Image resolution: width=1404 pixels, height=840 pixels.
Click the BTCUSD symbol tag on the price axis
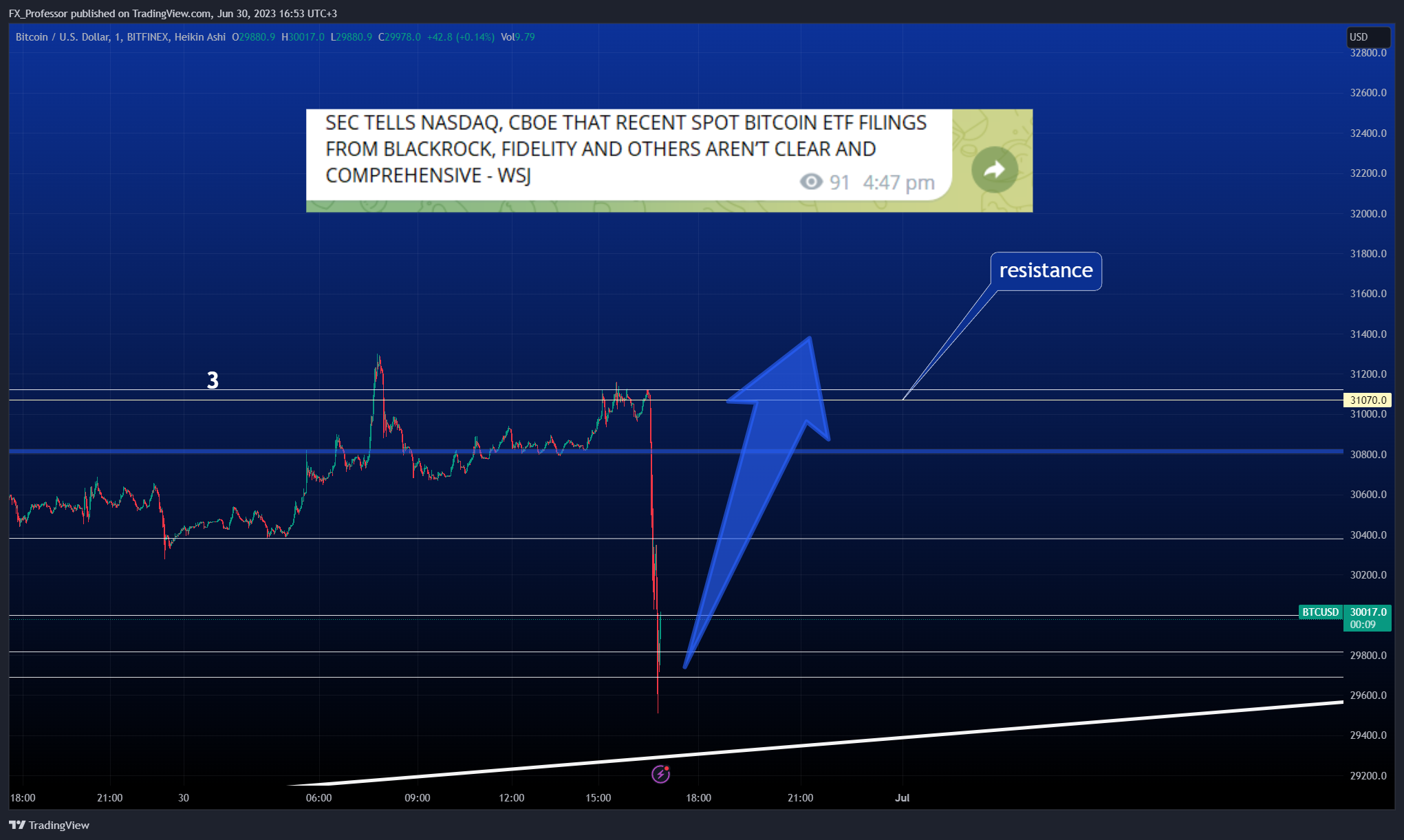[1320, 612]
